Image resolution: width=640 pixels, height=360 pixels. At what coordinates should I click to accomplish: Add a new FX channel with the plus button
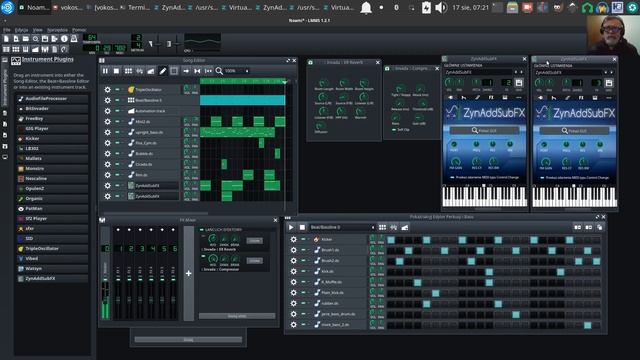coord(189,273)
